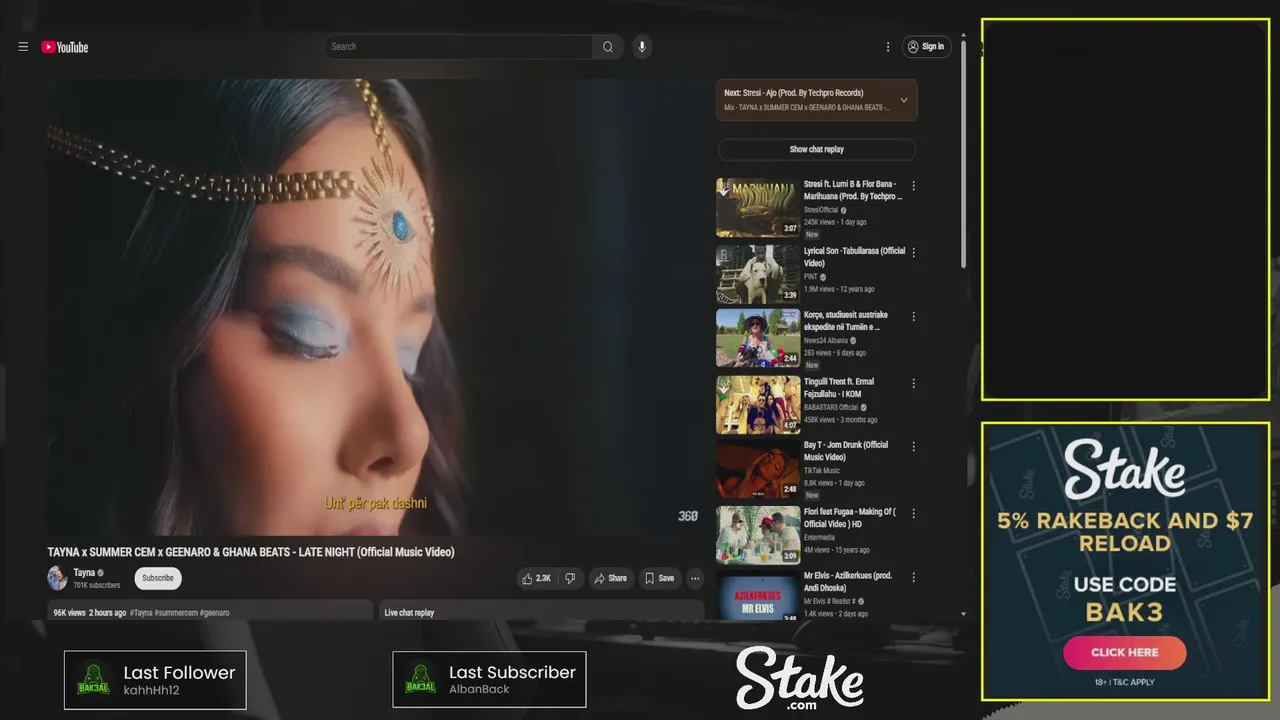Click the Stake logo in ad banner

[x=1124, y=469]
